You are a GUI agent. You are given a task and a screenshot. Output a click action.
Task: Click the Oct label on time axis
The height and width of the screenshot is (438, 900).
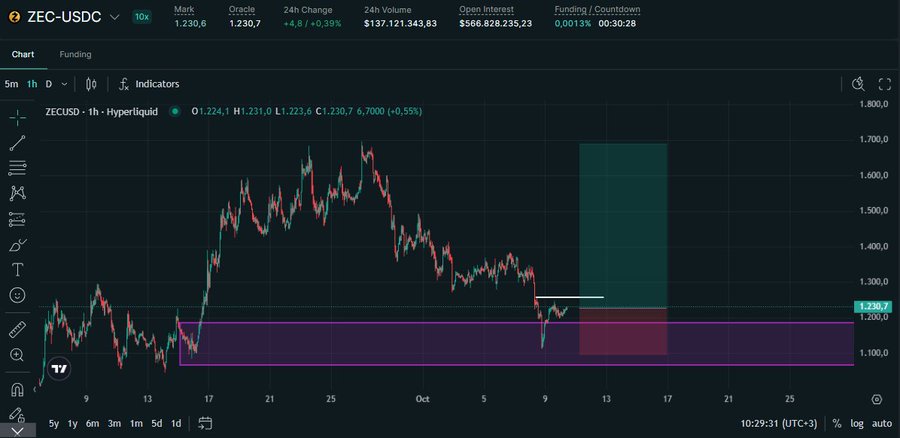tap(422, 399)
